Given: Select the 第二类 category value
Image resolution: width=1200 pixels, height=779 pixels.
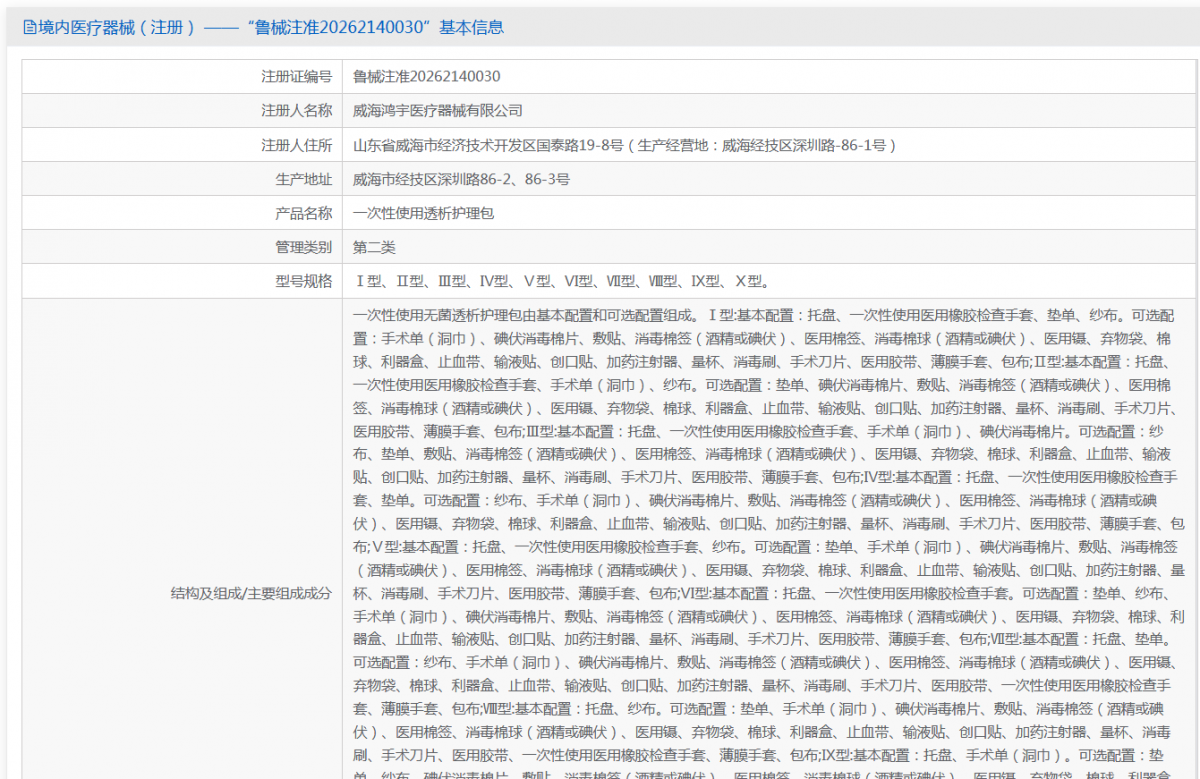Looking at the screenshot, I should (375, 246).
